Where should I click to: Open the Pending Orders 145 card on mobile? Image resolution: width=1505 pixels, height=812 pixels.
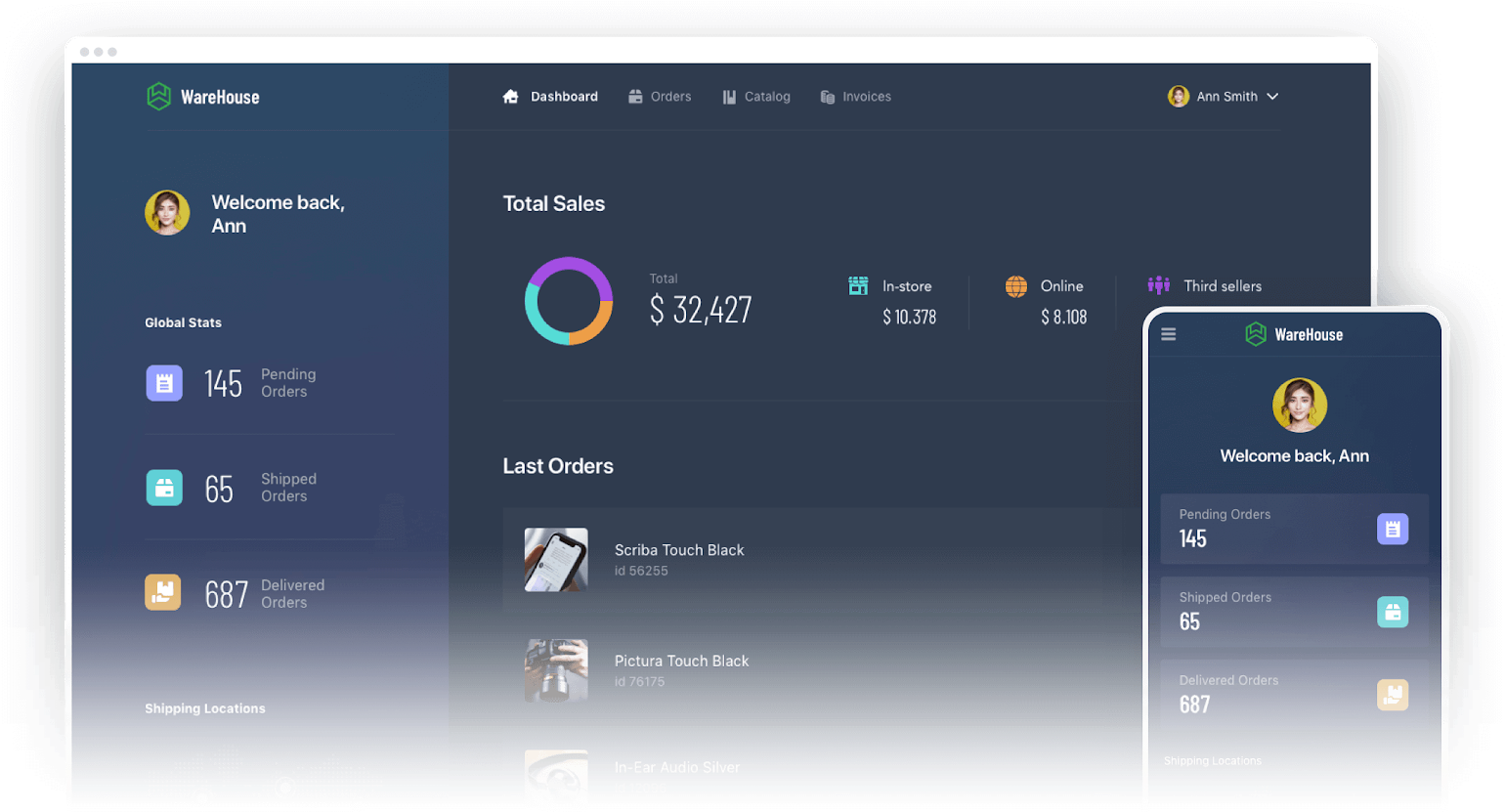[1294, 529]
